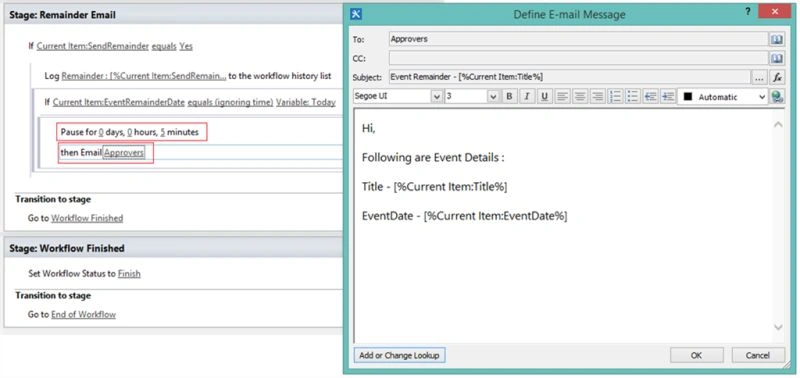
Task: Open string builder ellipsis for Subject
Action: tap(759, 78)
